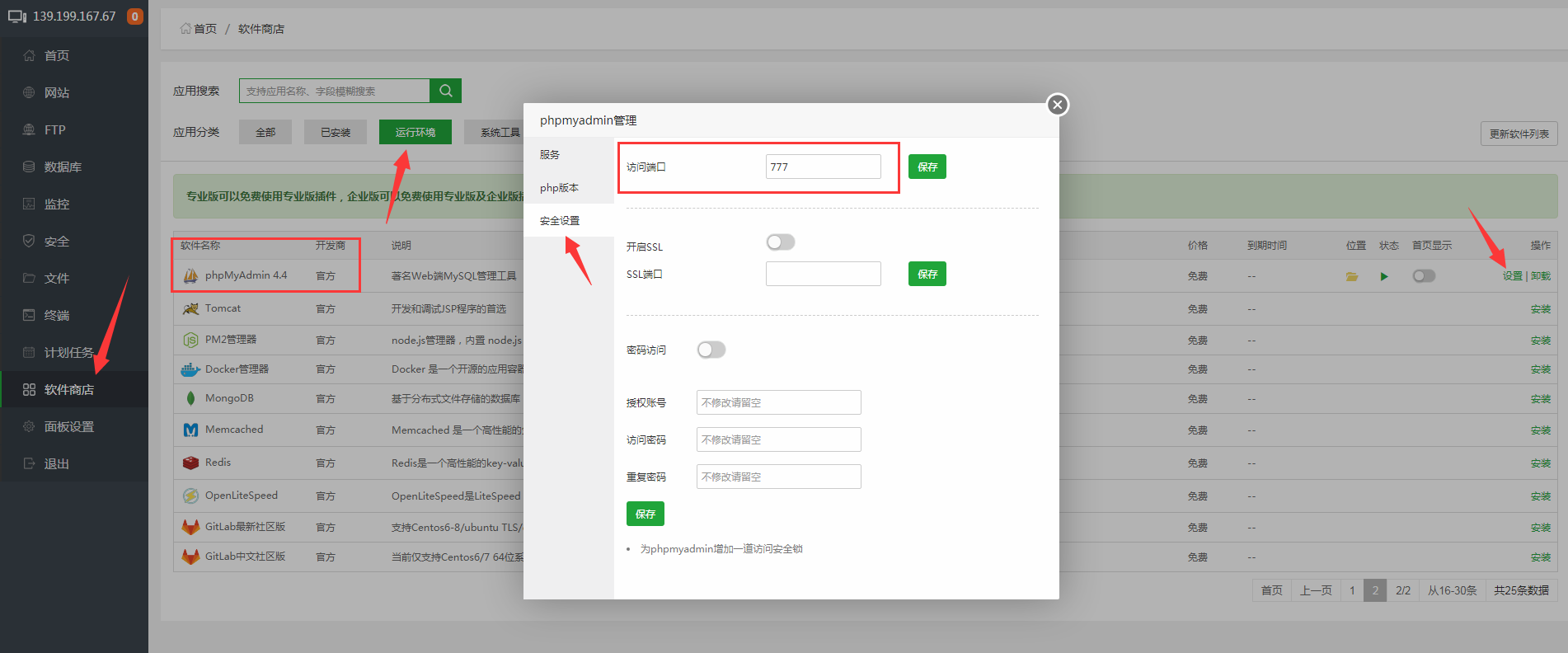Click the 更新软件列表 button

tap(1519, 134)
